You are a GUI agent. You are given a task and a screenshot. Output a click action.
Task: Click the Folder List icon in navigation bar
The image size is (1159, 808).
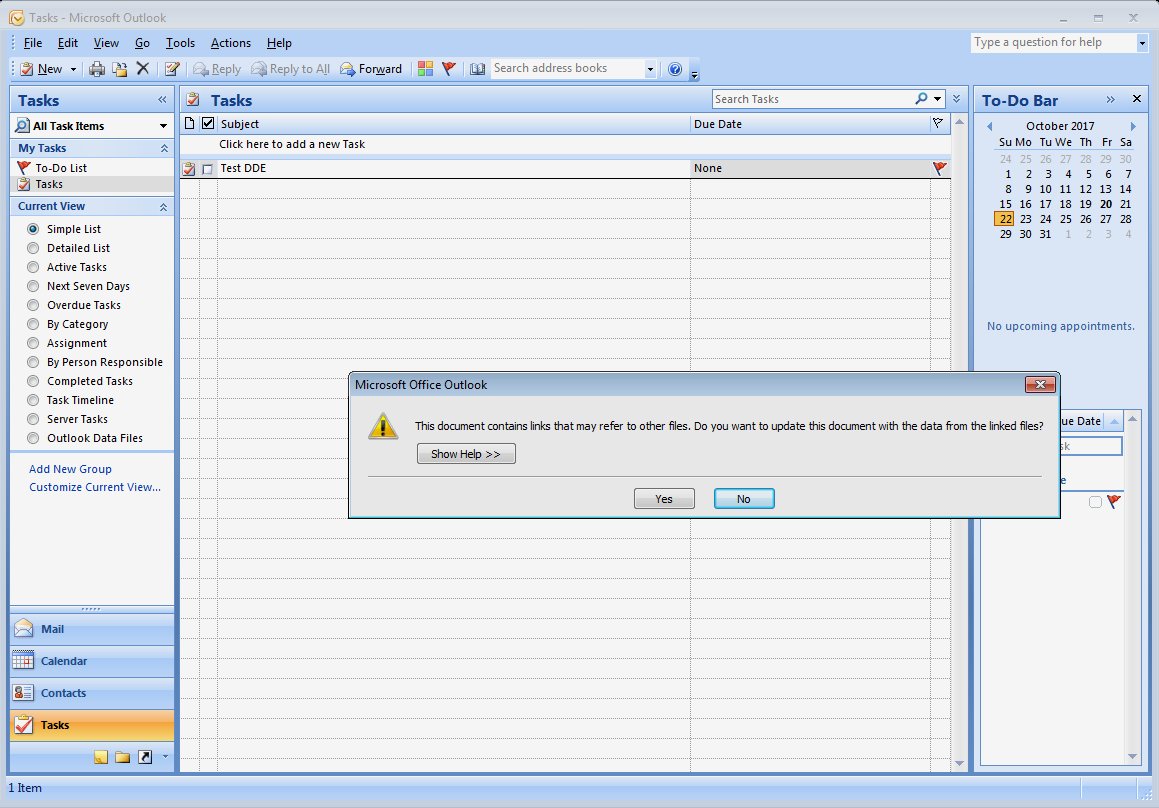coord(123,757)
